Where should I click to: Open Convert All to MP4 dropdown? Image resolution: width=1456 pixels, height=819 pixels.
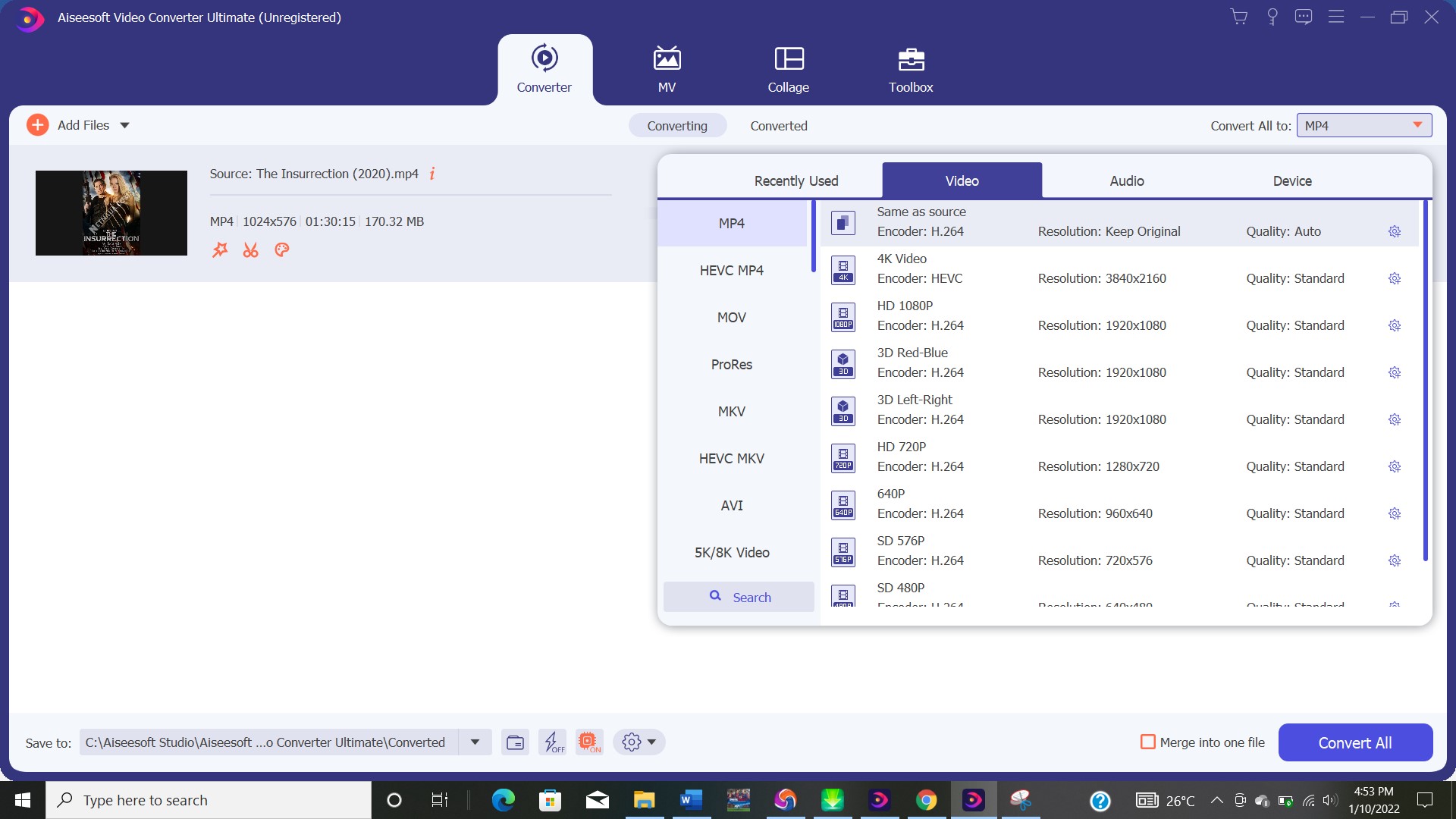pyautogui.click(x=1364, y=125)
